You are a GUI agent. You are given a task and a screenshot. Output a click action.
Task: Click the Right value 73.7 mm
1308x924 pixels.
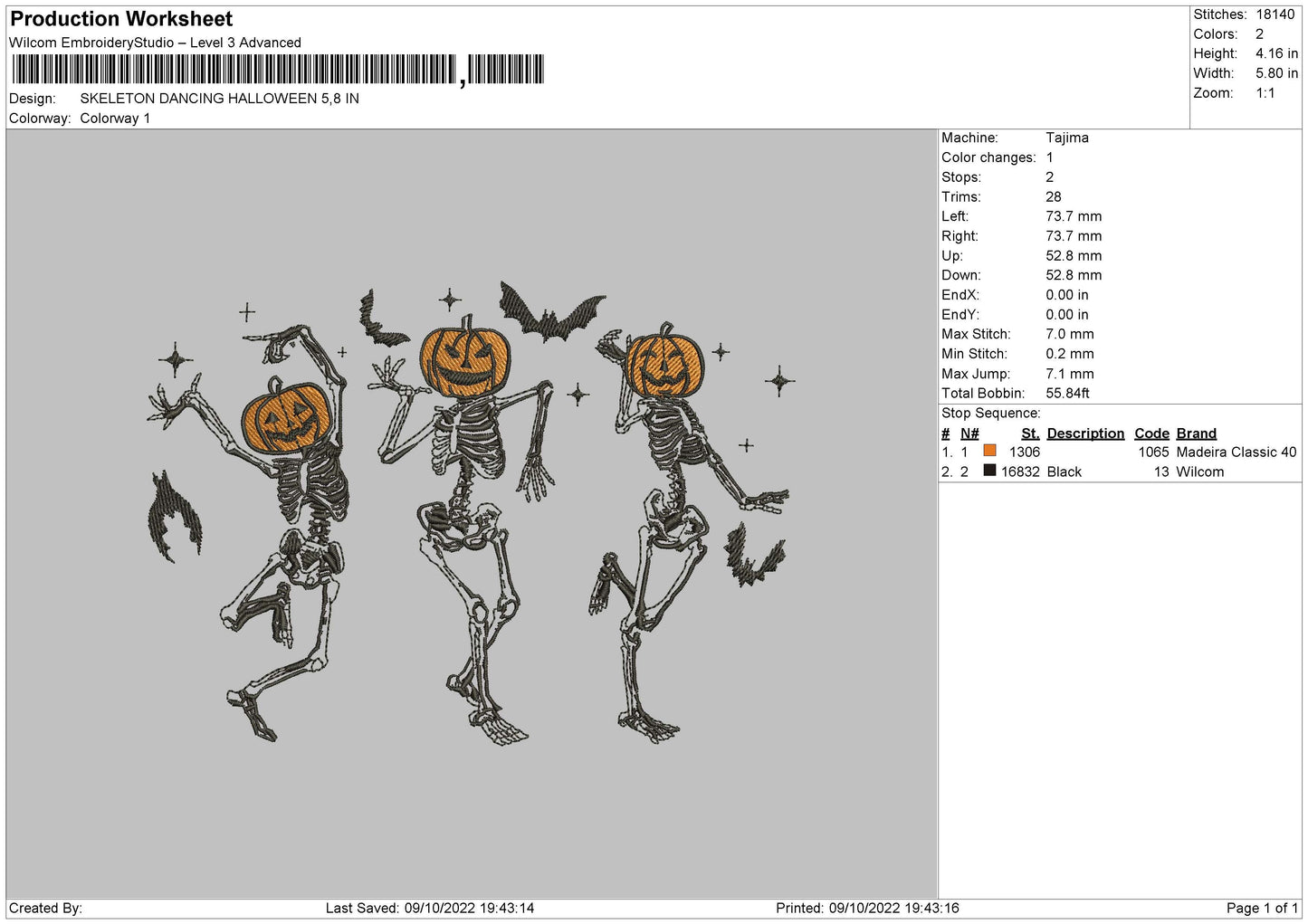[1074, 236]
